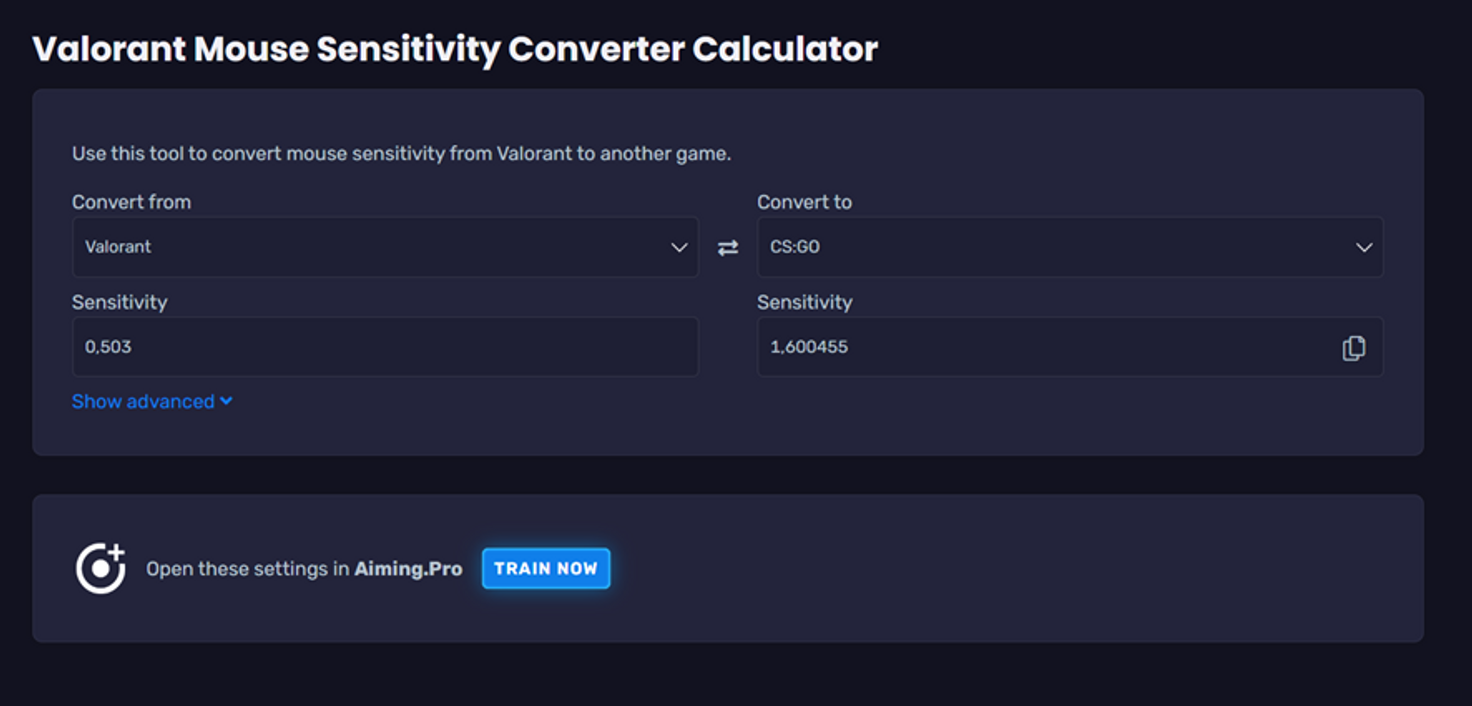
Task: Click the TRAIN NOW button
Action: 545,568
